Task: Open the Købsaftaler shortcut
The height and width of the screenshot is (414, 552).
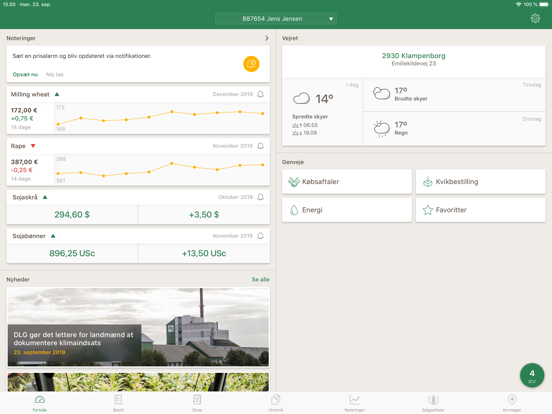Action: point(347,182)
